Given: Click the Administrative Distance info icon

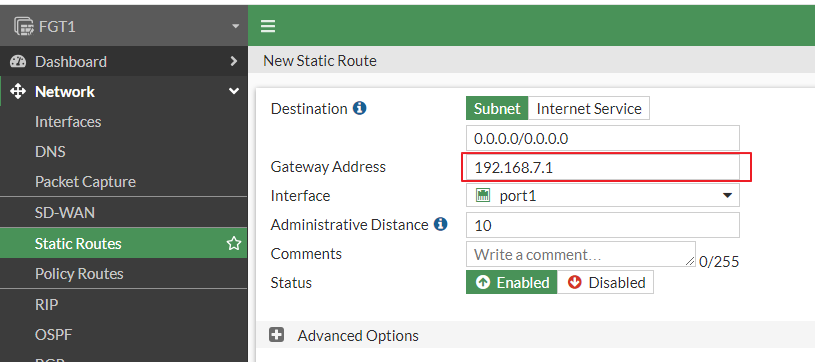Looking at the screenshot, I should coord(441,224).
